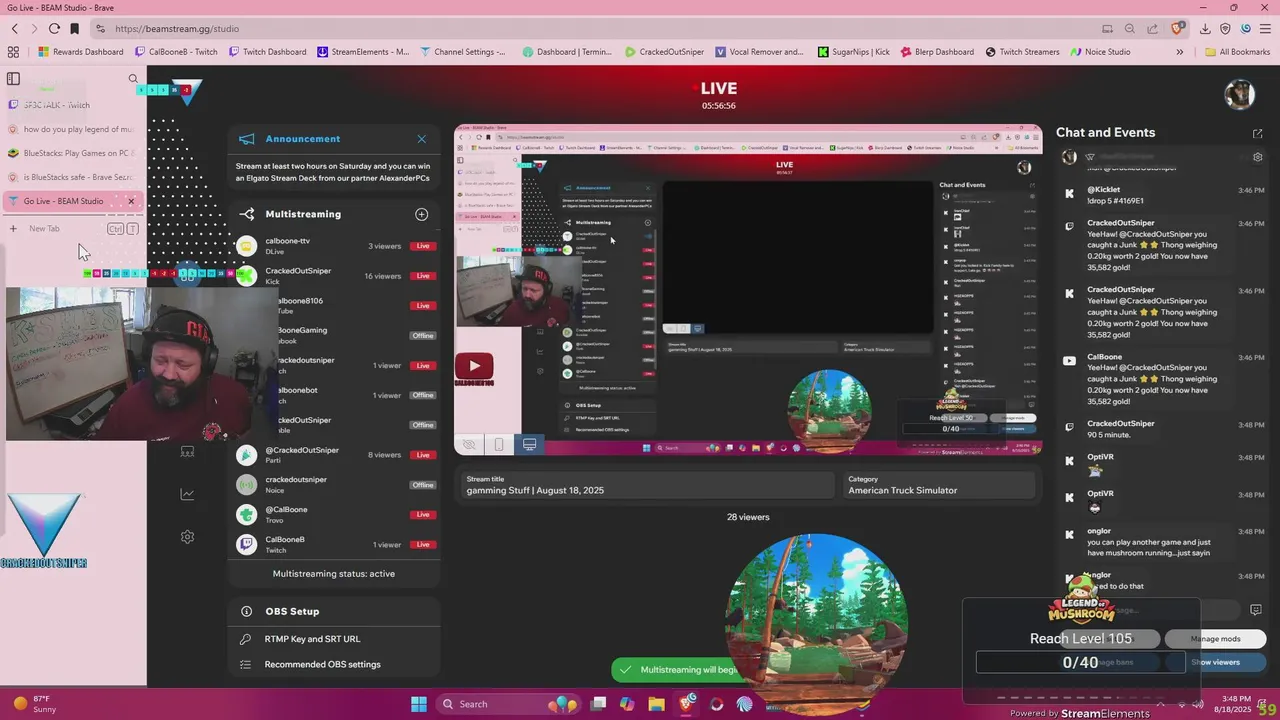Click the Announcement megaphone icon
This screenshot has width=1280, height=720.
[247, 139]
